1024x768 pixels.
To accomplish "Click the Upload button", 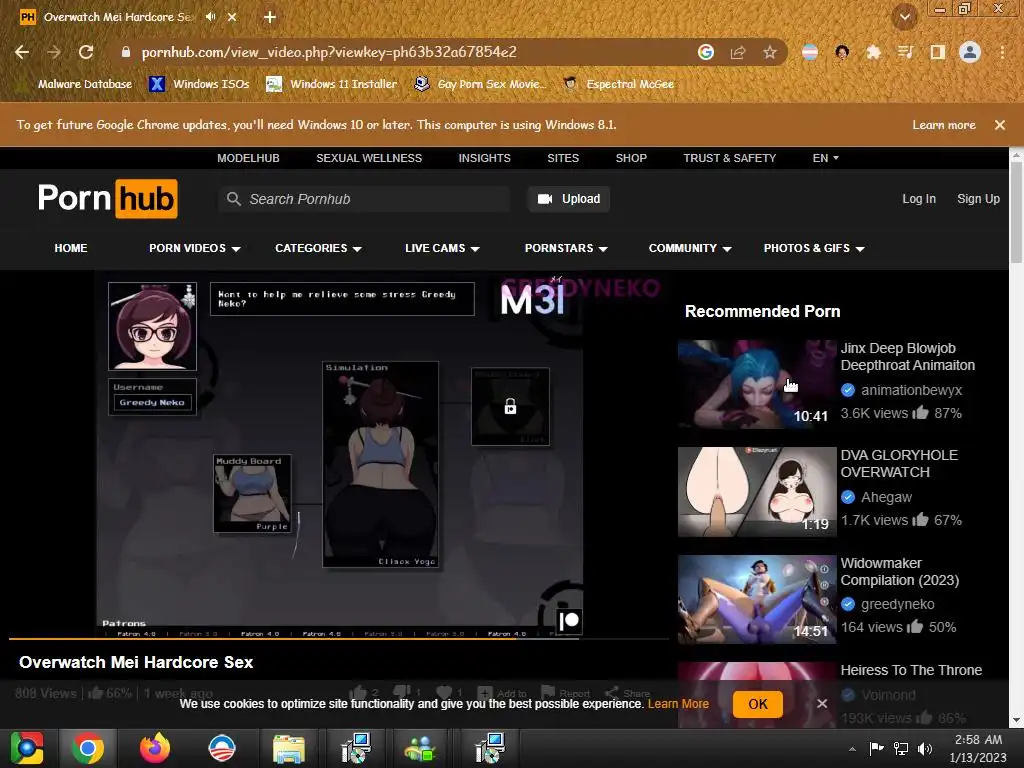I will click(x=569, y=199).
